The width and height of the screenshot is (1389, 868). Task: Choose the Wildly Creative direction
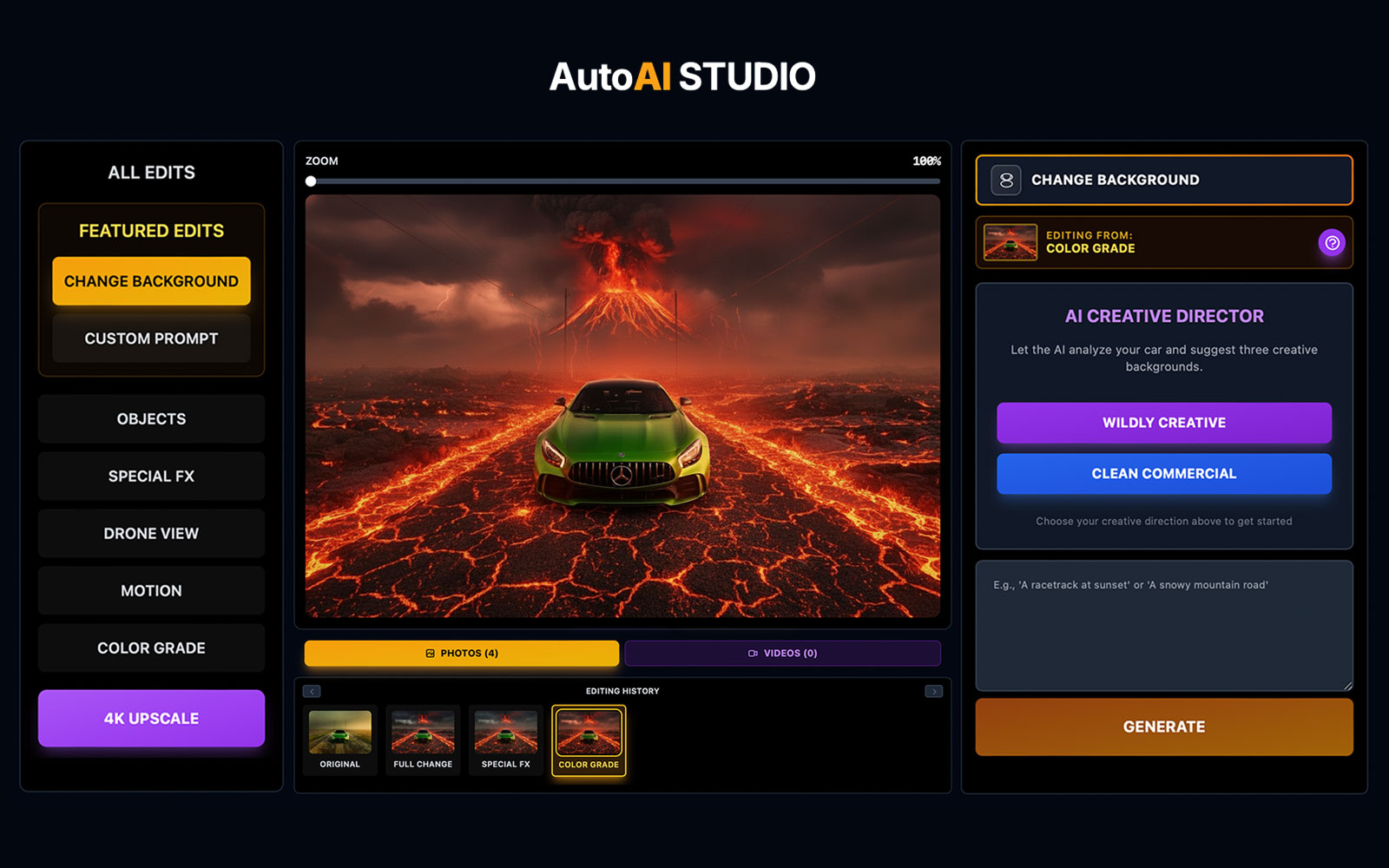1163,423
